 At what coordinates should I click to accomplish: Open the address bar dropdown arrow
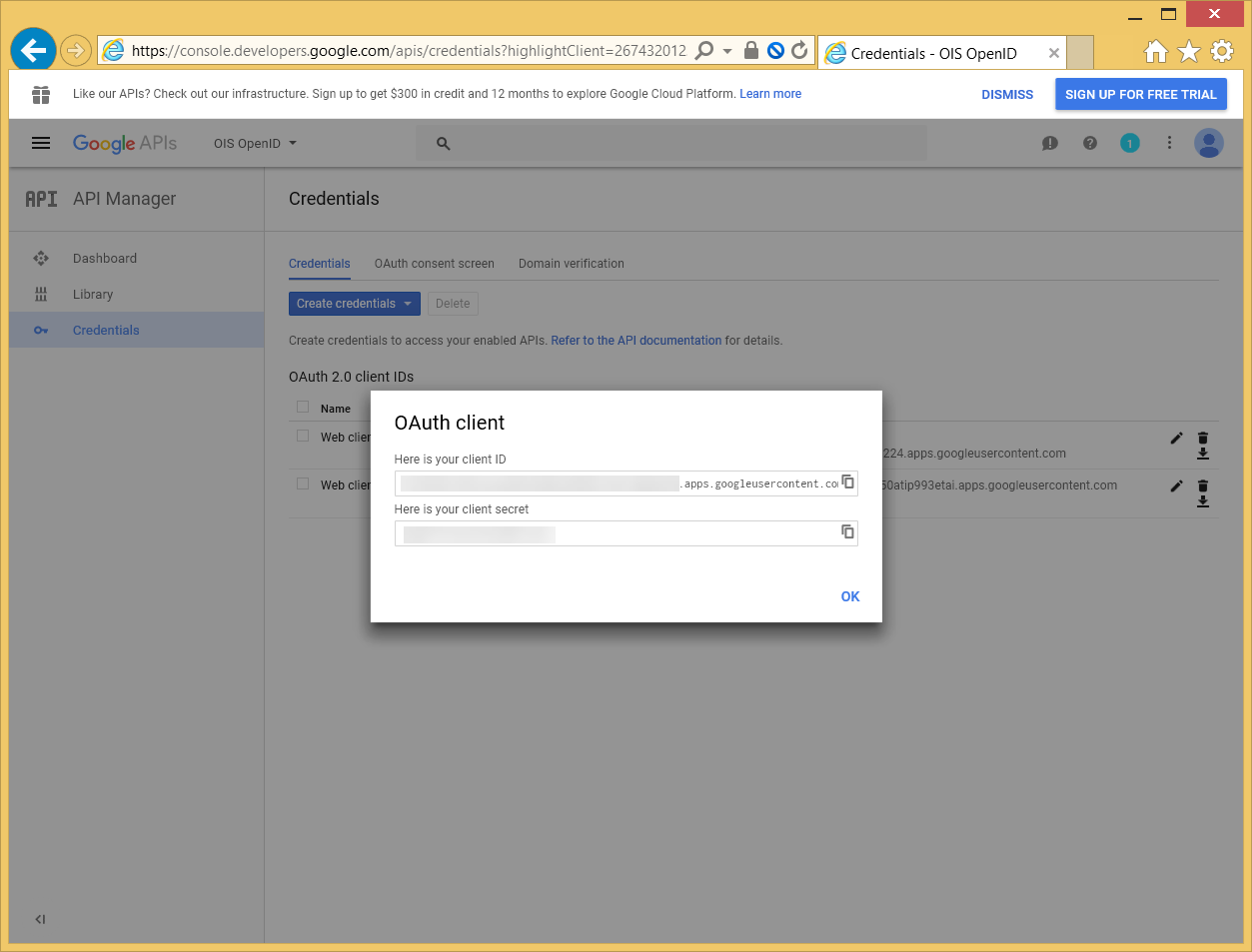tap(727, 51)
